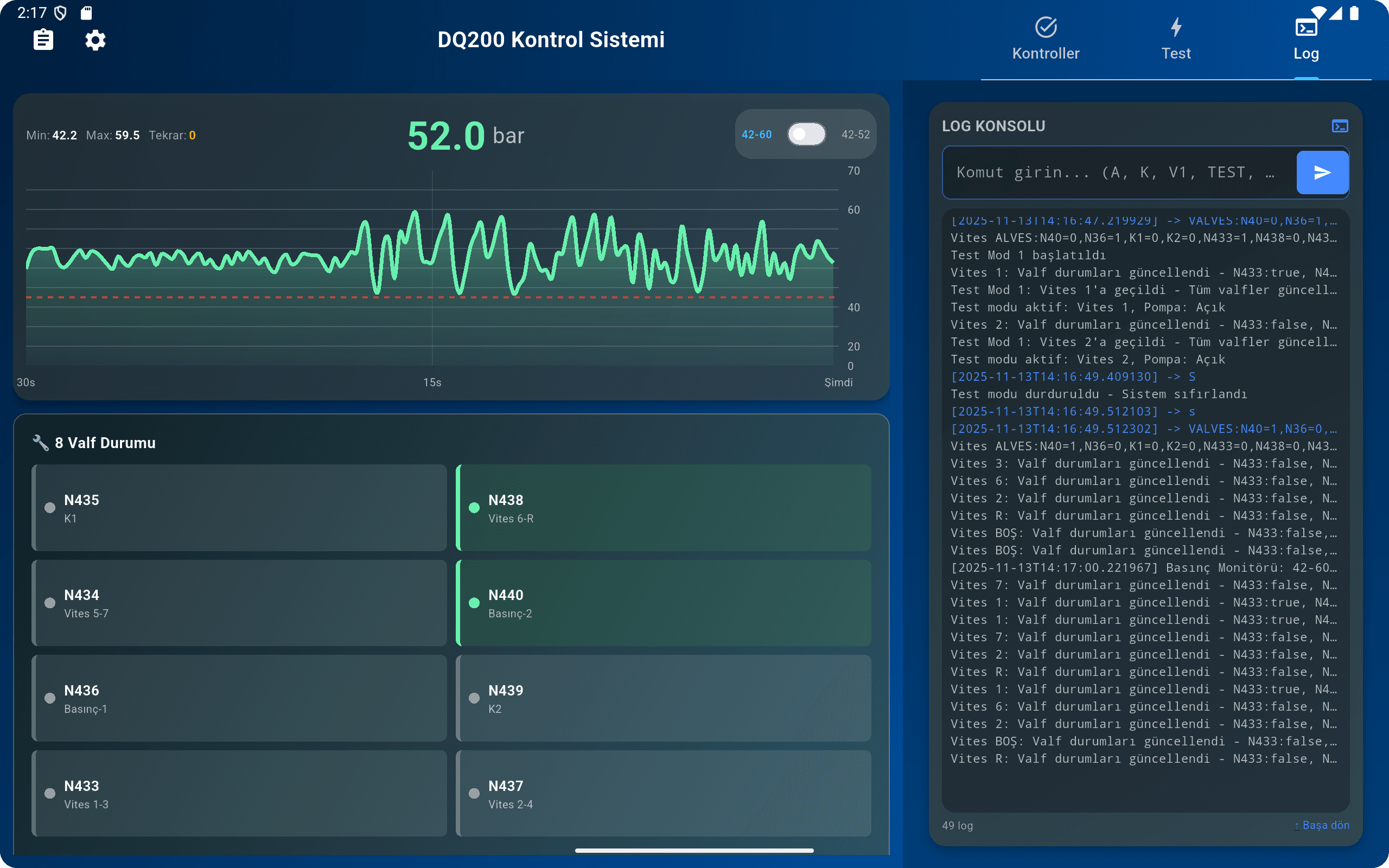Select the 42-52 range label

pyautogui.click(x=855, y=135)
